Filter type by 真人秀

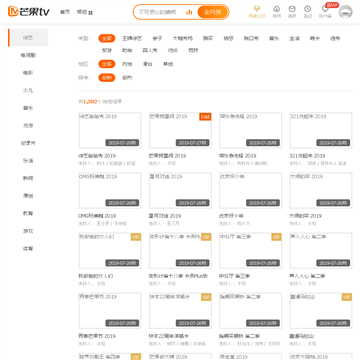pos(150,50)
